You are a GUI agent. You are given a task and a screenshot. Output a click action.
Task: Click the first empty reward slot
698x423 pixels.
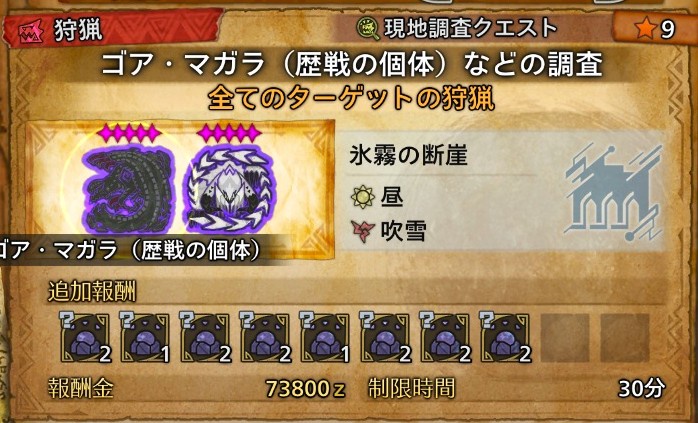pyautogui.click(x=565, y=337)
